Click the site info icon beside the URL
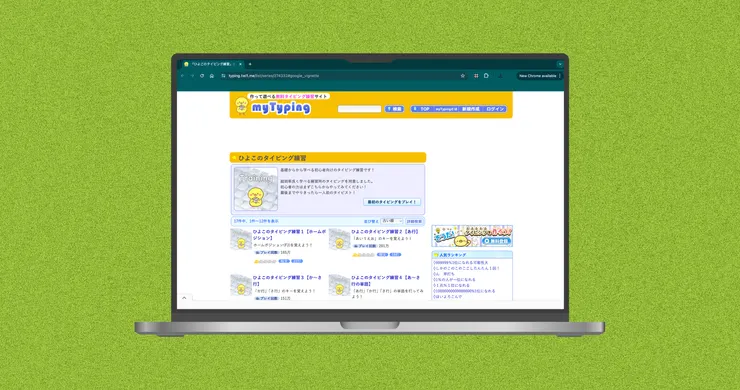Image resolution: width=740 pixels, height=390 pixels. 223,76
